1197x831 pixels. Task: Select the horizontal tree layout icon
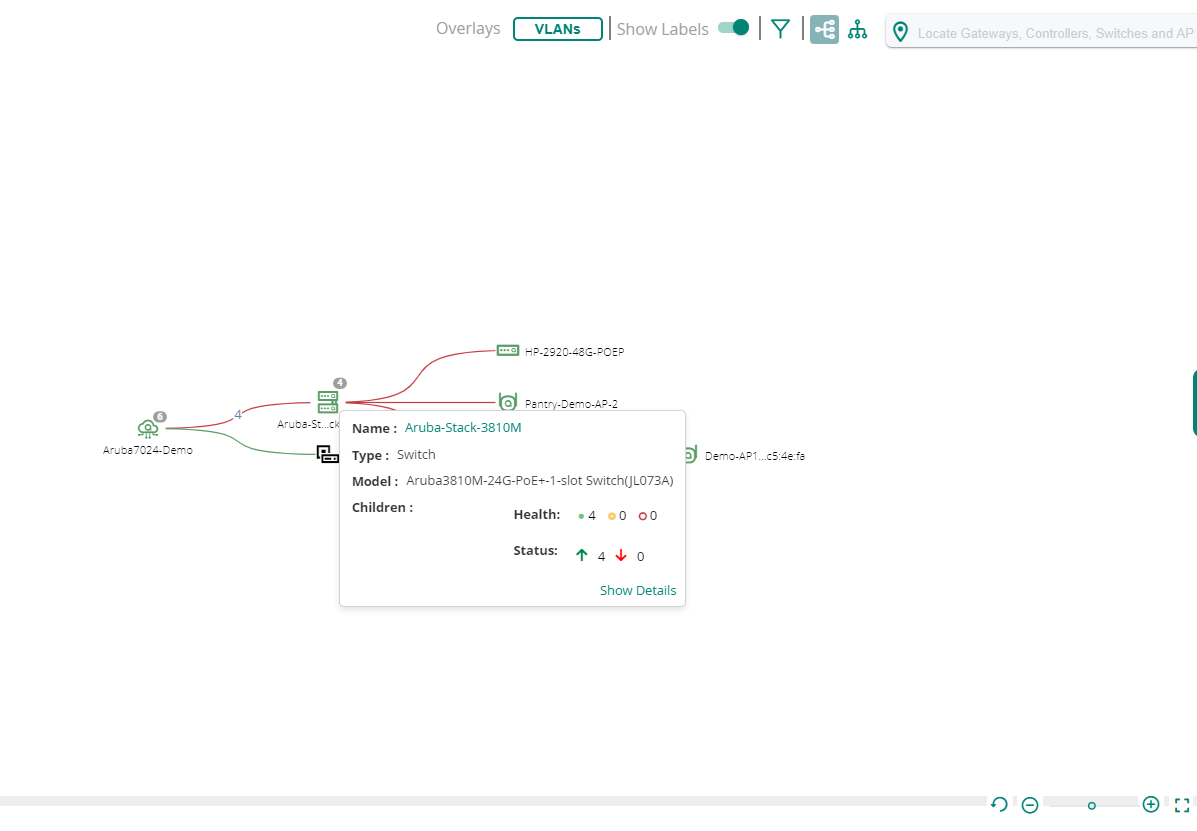[824, 30]
